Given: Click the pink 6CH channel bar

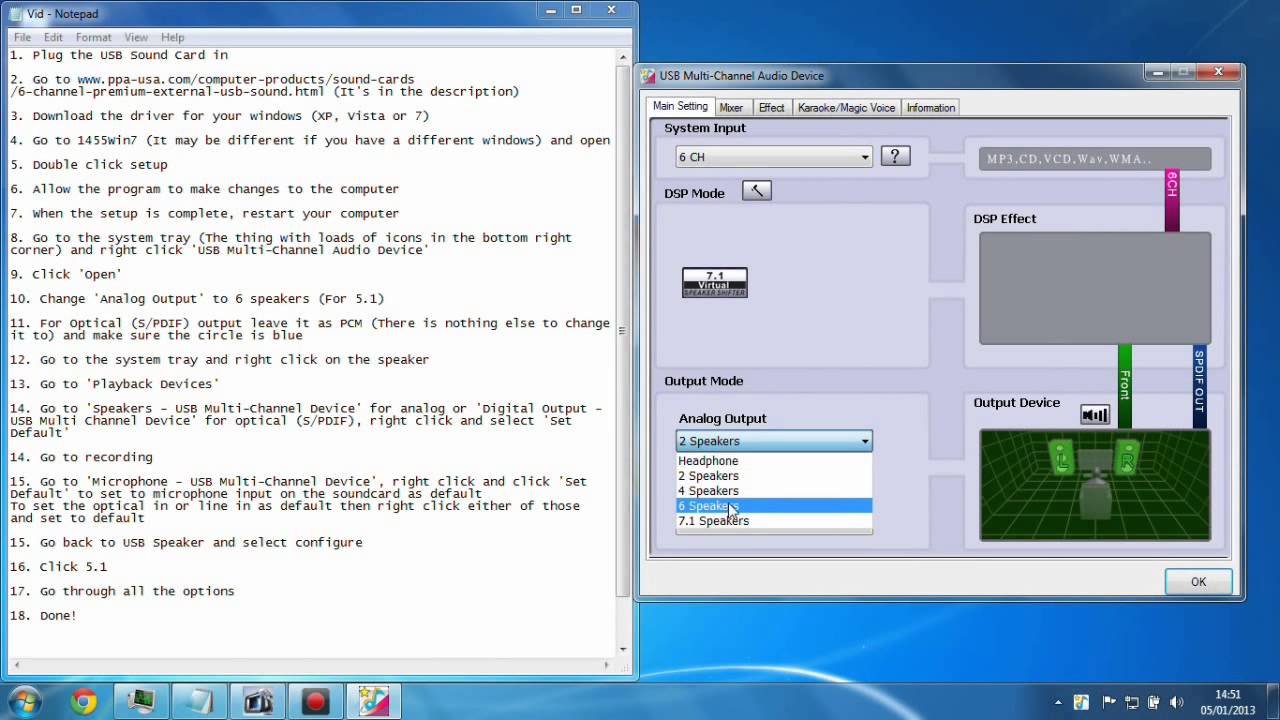Looking at the screenshot, I should [x=1172, y=201].
